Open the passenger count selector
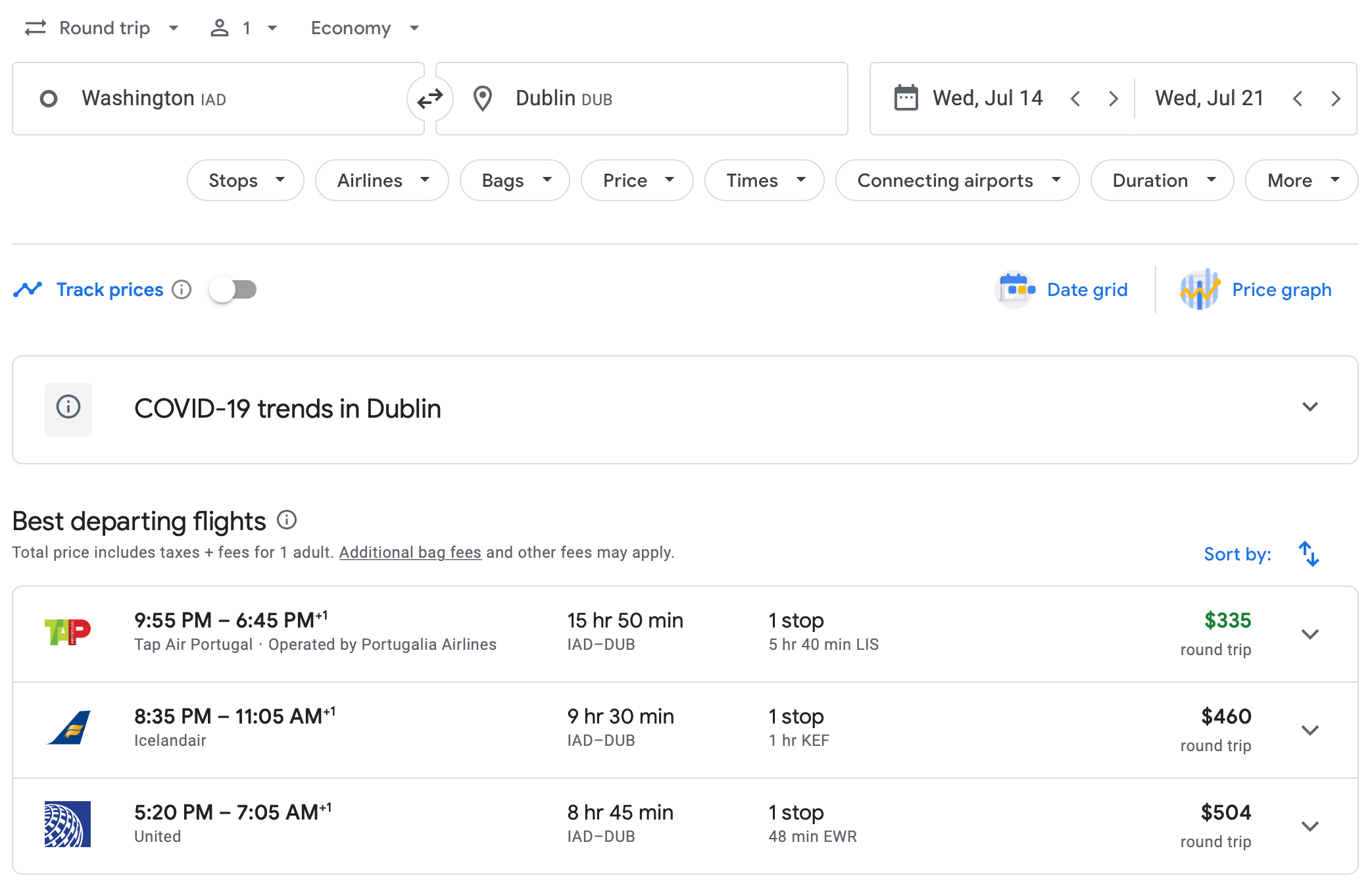 click(244, 28)
